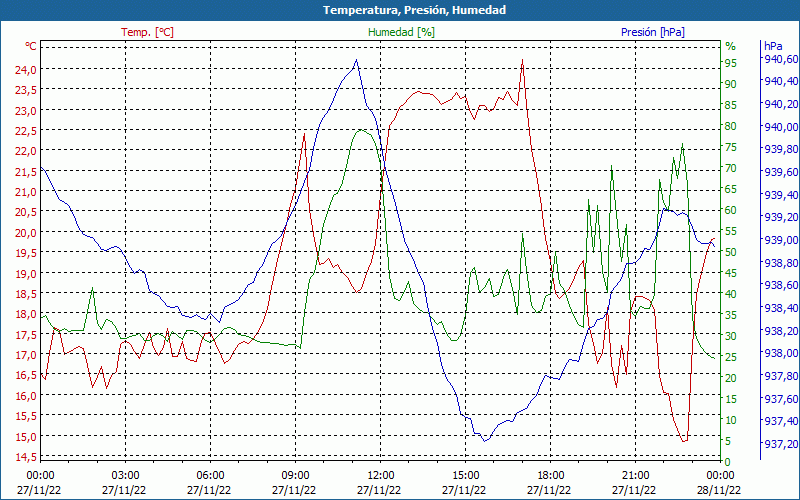This screenshot has width=800, height=500.
Task: Click the '23,0' temperature axis value
Action: (x=26, y=111)
